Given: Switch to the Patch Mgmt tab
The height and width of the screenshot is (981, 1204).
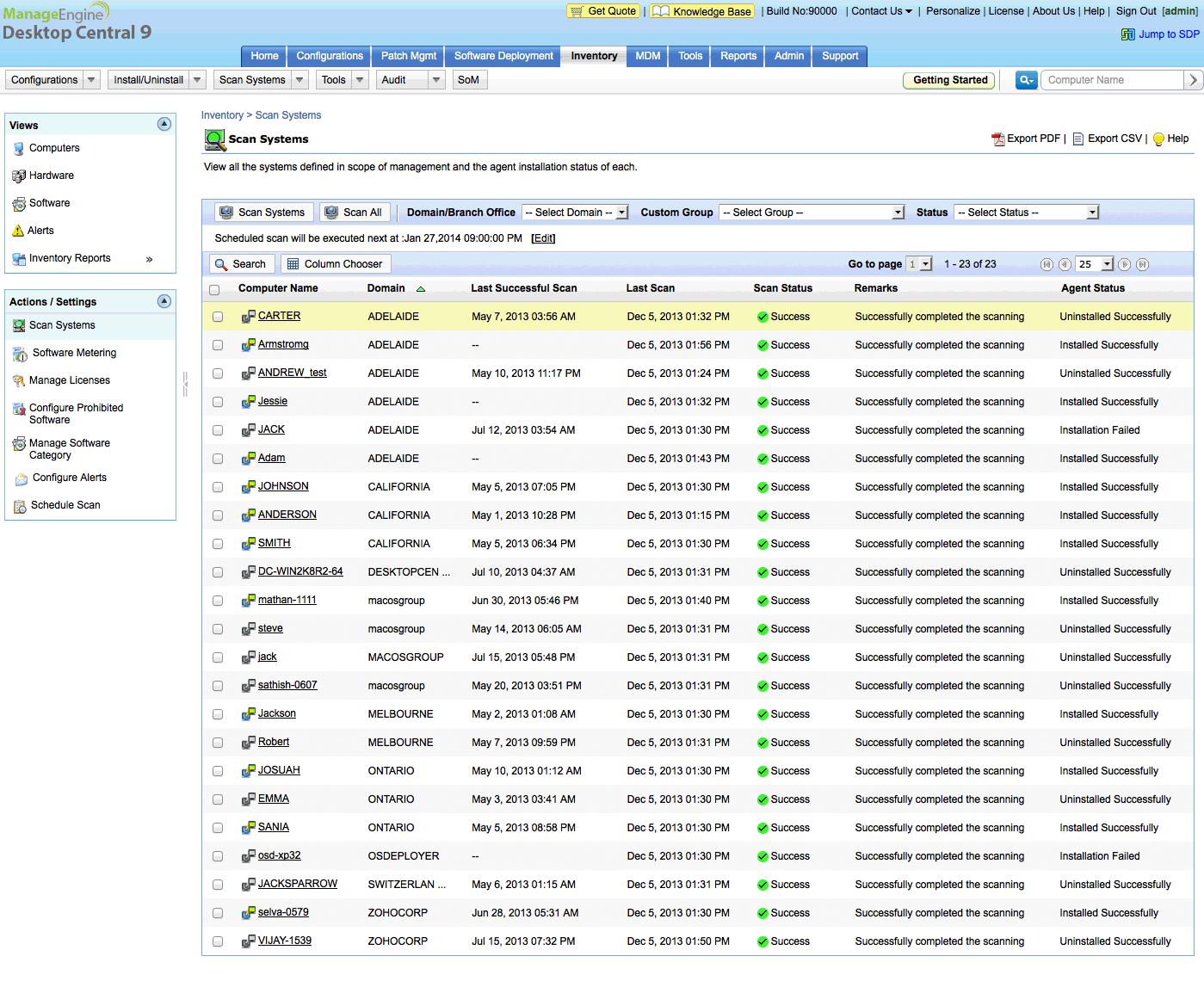Looking at the screenshot, I should click(409, 56).
